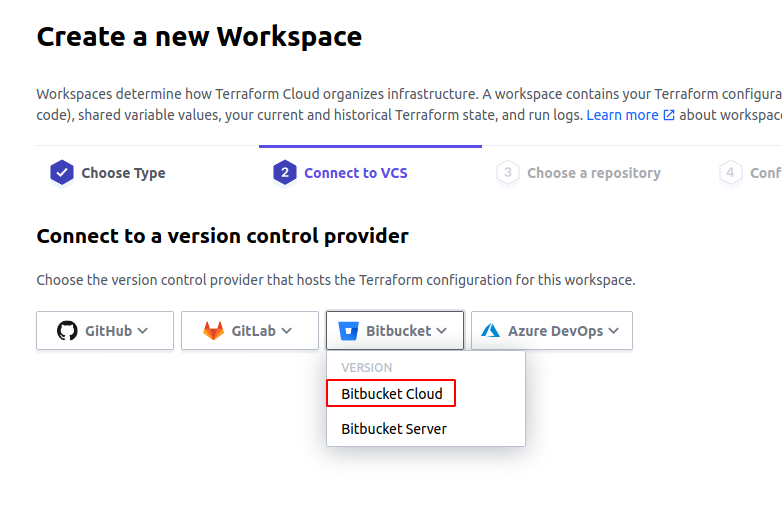Click the Azure DevOps logo icon
782x521 pixels.
(490, 331)
